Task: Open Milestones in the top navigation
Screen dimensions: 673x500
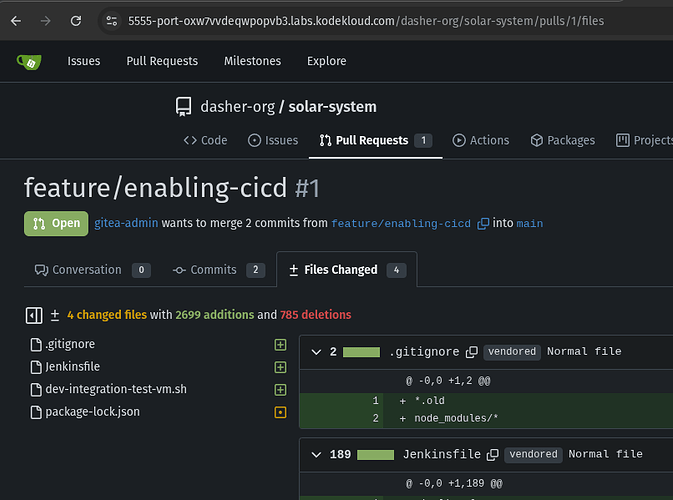Action: tap(252, 61)
